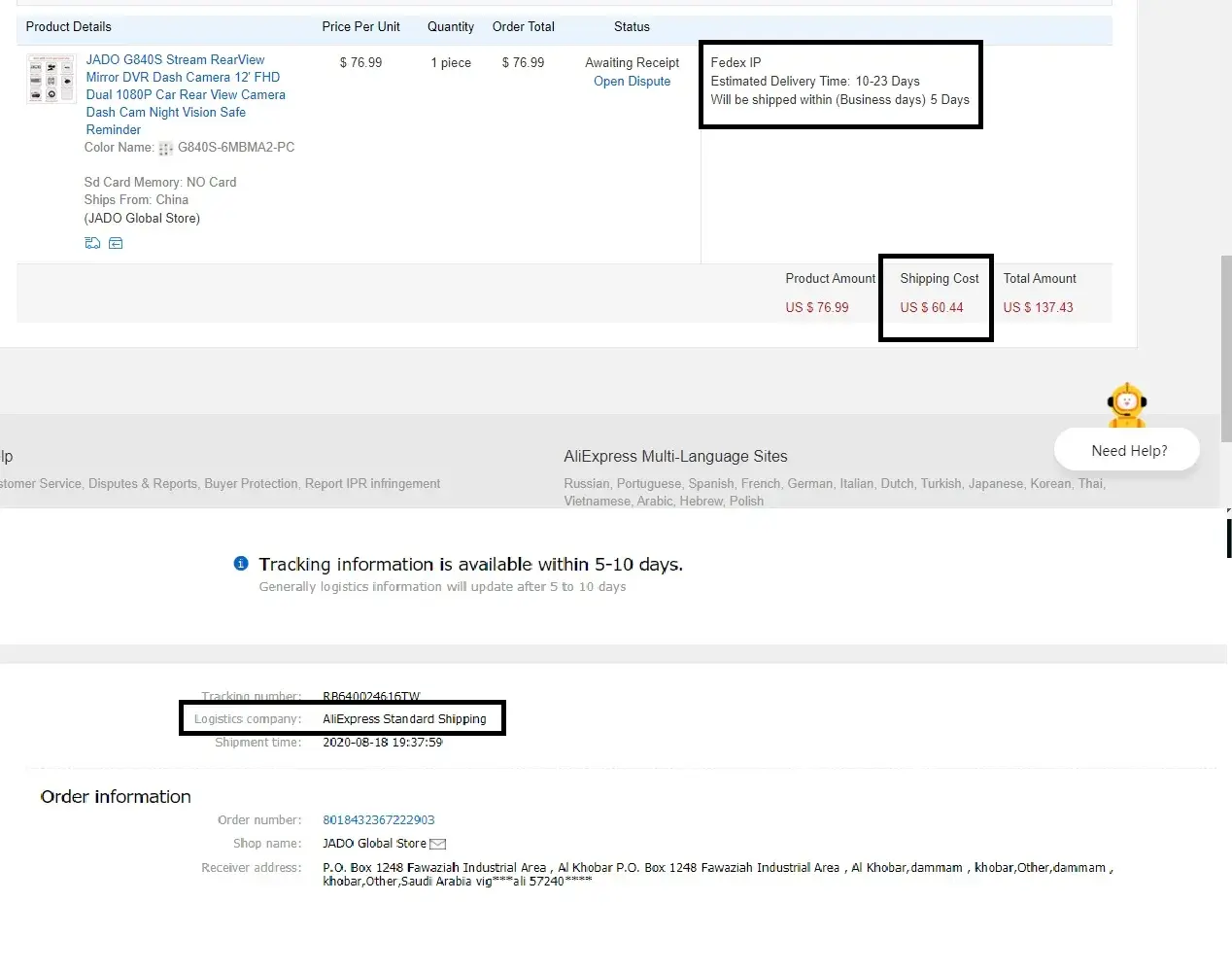
Task: Click the Order Total column header
Action: point(524,26)
